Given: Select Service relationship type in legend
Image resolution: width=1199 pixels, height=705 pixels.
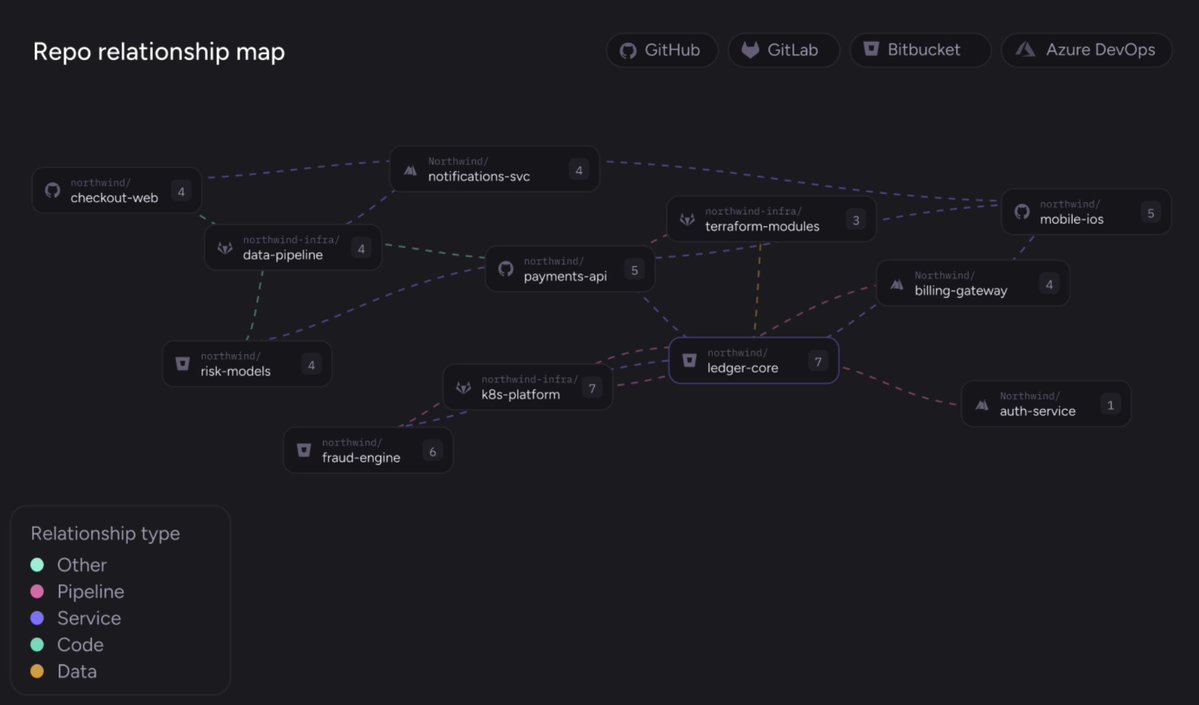Looking at the screenshot, I should tap(76, 618).
